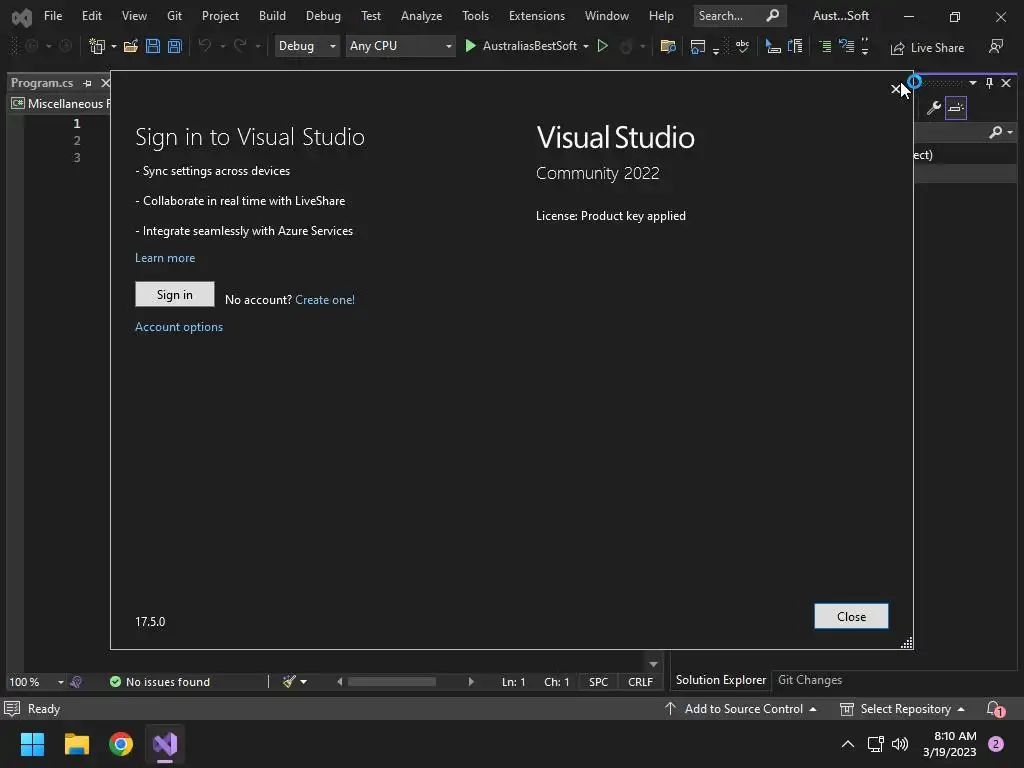Screen dimensions: 1024x768
Task: Toggle the pin on Program.cs tab
Action: (x=88, y=83)
